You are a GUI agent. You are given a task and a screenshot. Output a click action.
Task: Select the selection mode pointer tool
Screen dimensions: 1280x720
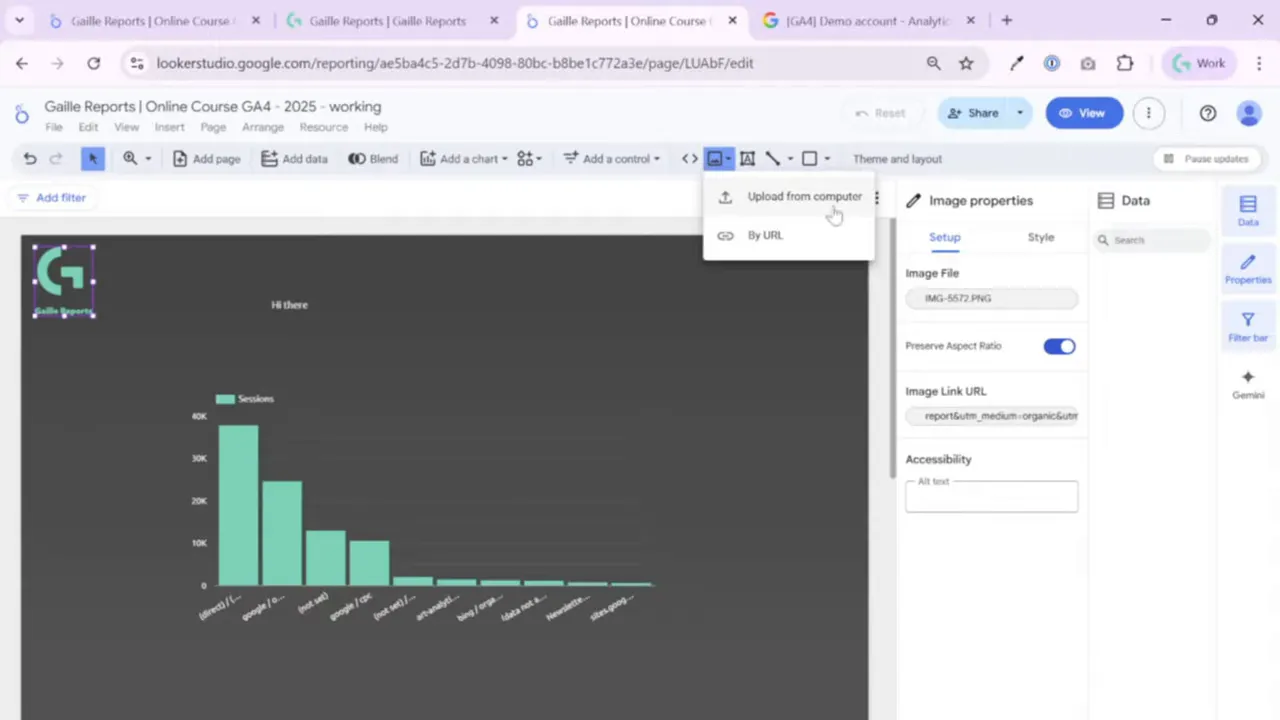tap(93, 159)
